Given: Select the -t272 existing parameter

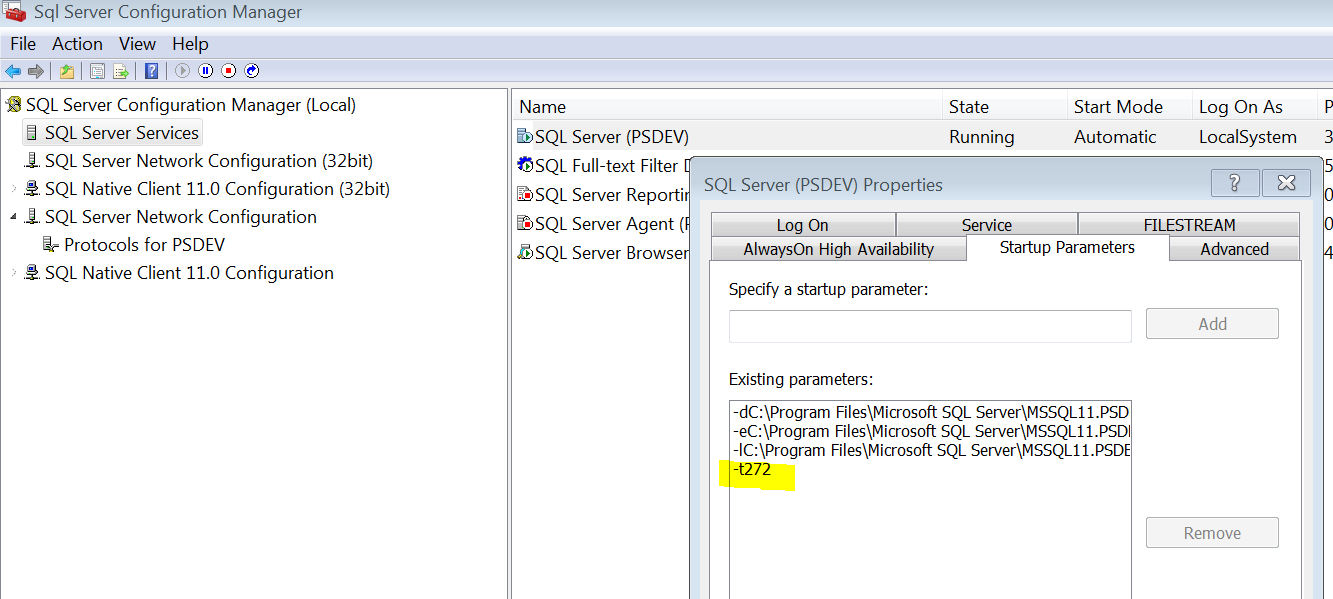Looking at the screenshot, I should pyautogui.click(x=752, y=470).
